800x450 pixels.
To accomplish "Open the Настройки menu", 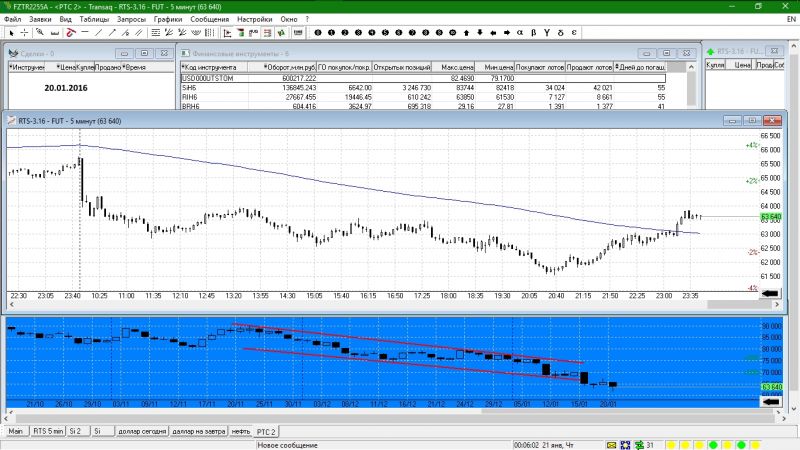I will [255, 19].
